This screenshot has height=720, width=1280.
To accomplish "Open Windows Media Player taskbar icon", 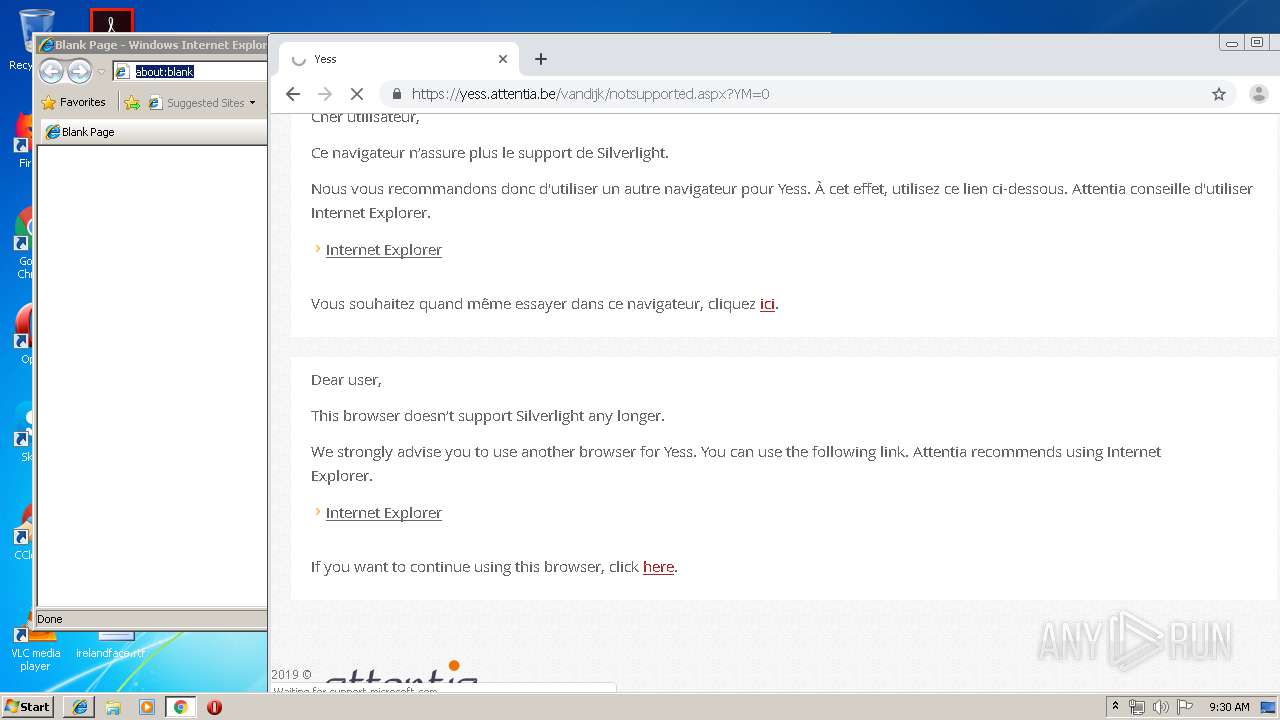I will tap(147, 707).
